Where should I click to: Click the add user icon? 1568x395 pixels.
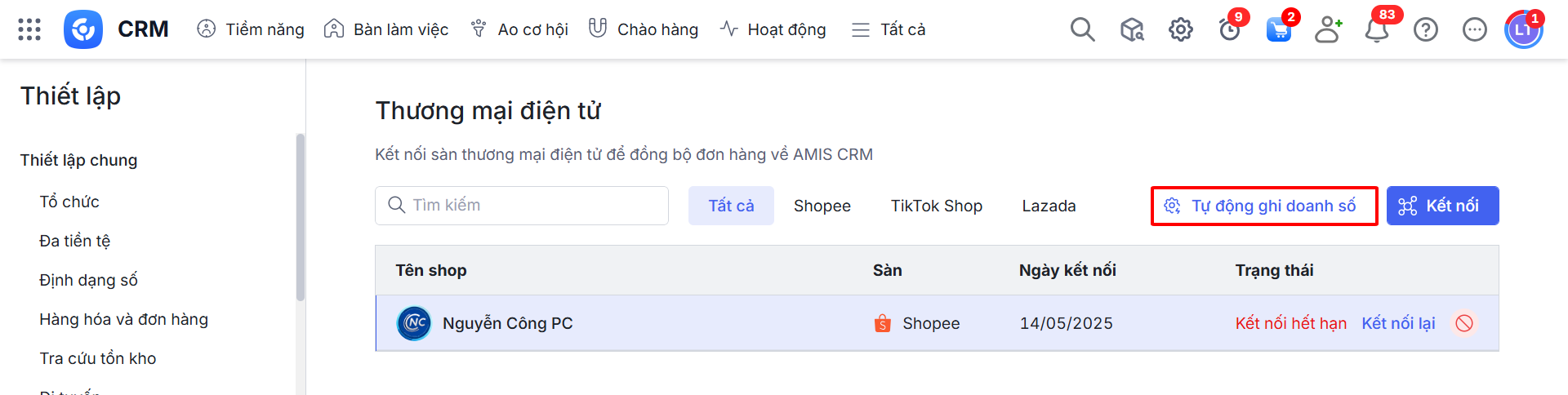tap(1328, 30)
